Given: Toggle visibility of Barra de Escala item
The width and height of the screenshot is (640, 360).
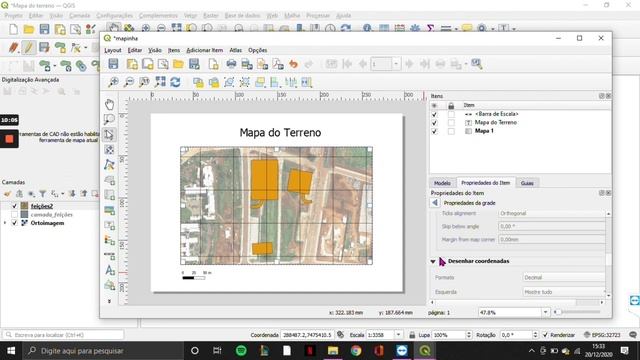Looking at the screenshot, I should pyautogui.click(x=434, y=114).
